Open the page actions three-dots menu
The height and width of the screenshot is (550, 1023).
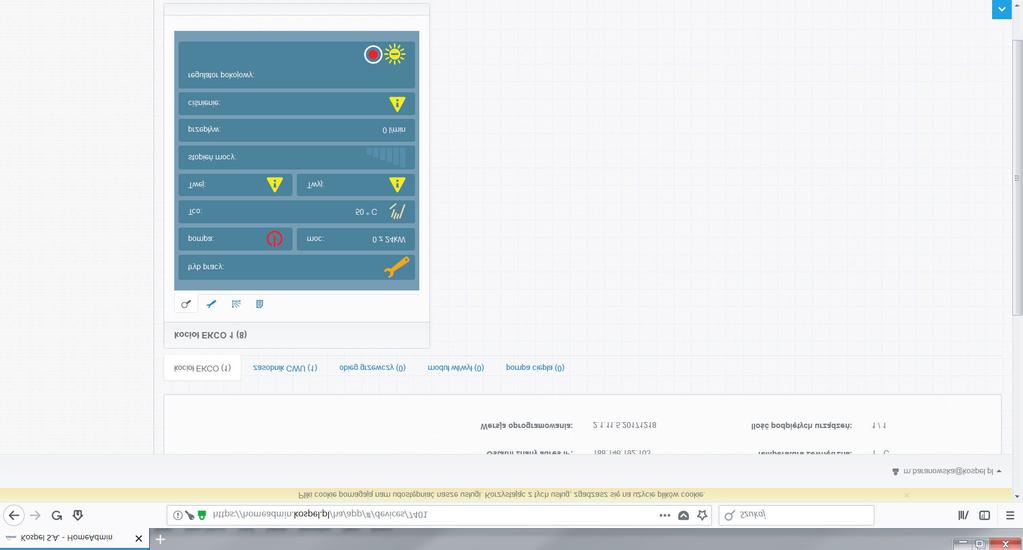pos(665,515)
